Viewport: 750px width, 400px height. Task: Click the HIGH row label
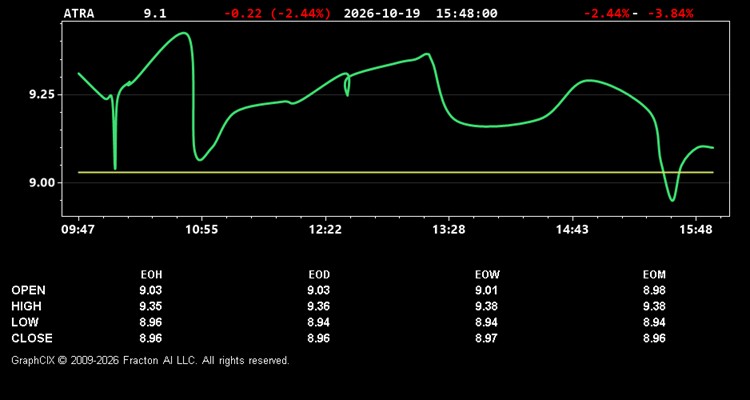[26, 306]
